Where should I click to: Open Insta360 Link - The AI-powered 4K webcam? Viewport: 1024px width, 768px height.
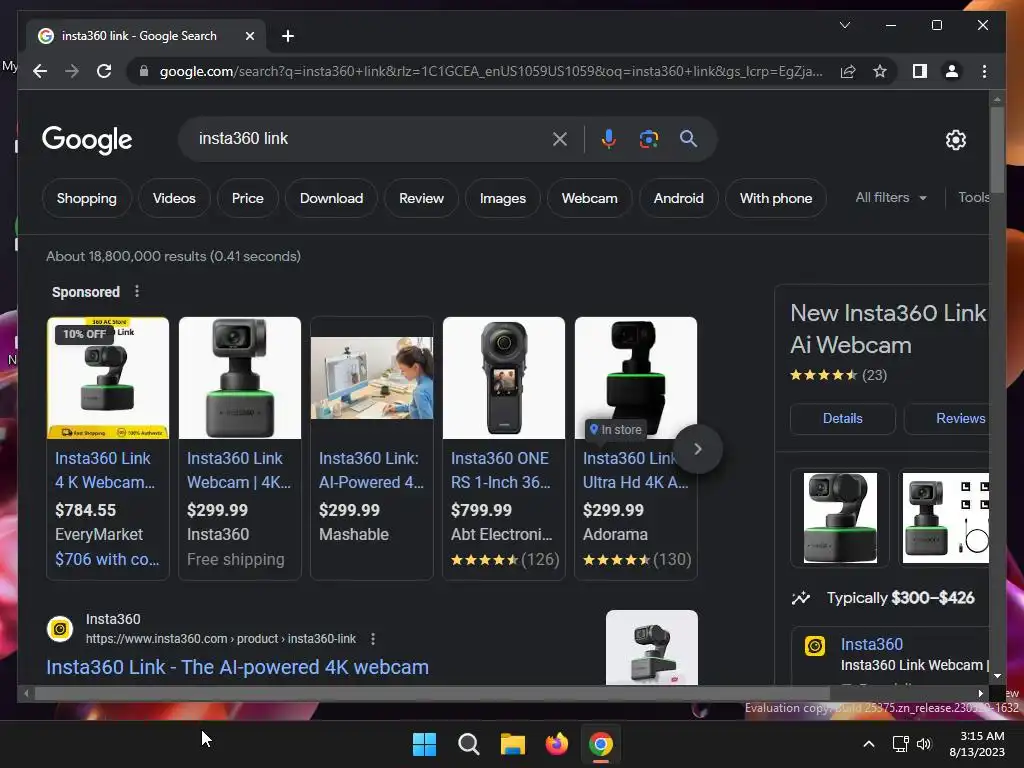pos(237,667)
